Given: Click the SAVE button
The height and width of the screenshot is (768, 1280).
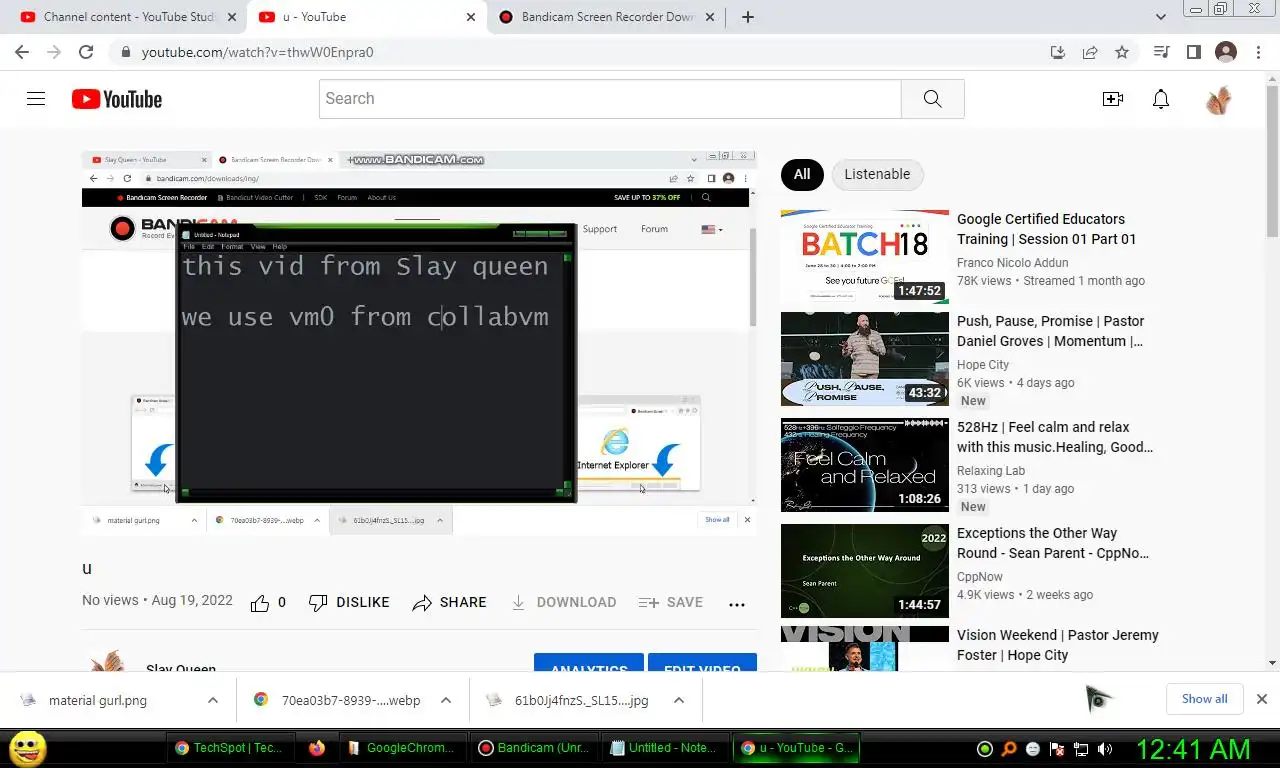Looking at the screenshot, I should click(670, 603).
